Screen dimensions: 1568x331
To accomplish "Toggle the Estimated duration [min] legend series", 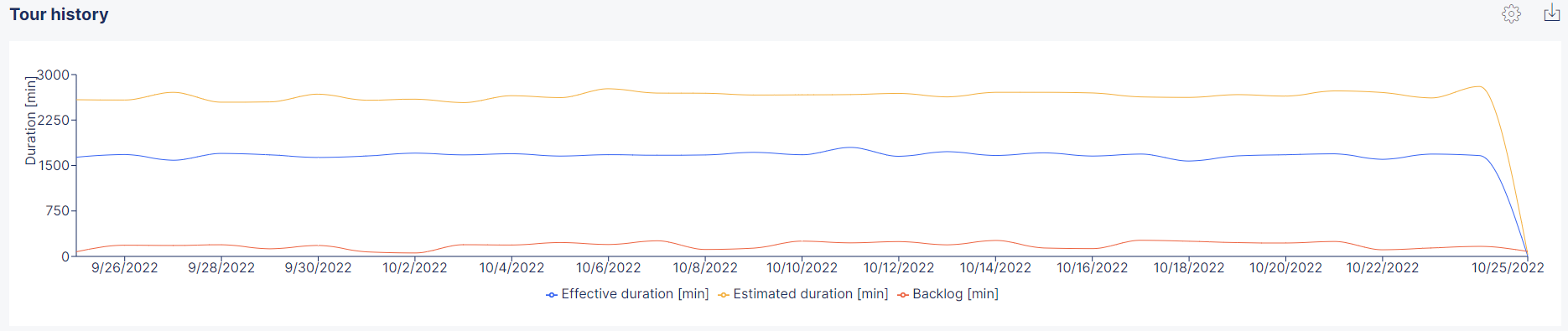I will pyautogui.click(x=803, y=294).
